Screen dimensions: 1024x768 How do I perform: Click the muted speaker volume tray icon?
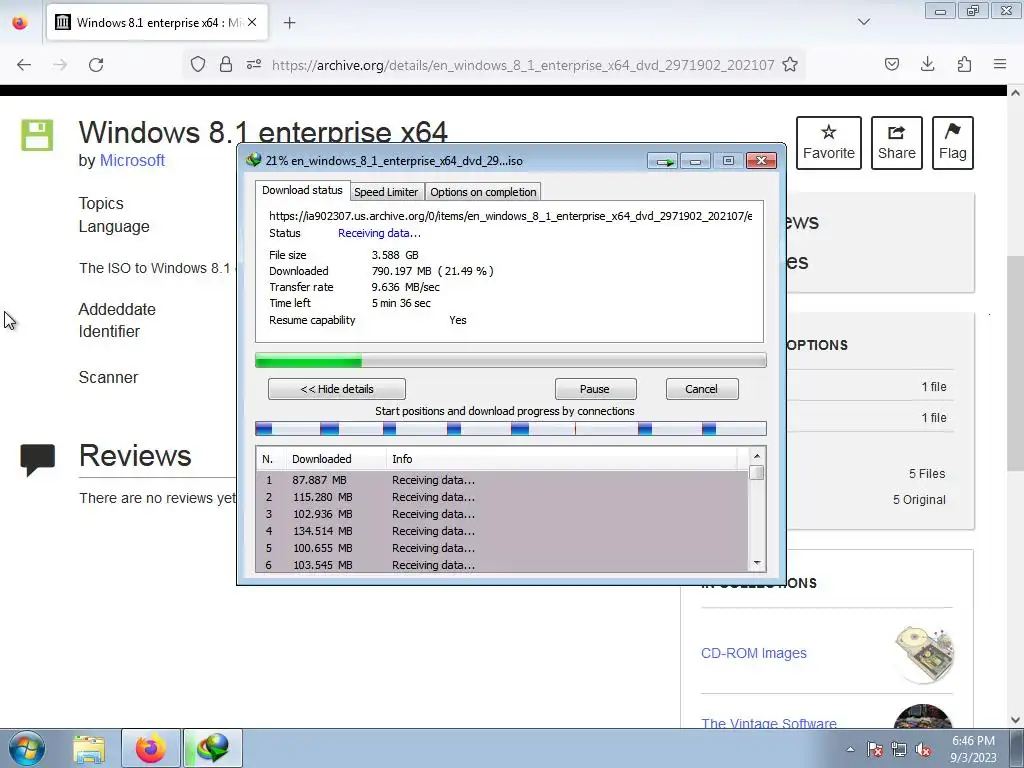(x=923, y=749)
